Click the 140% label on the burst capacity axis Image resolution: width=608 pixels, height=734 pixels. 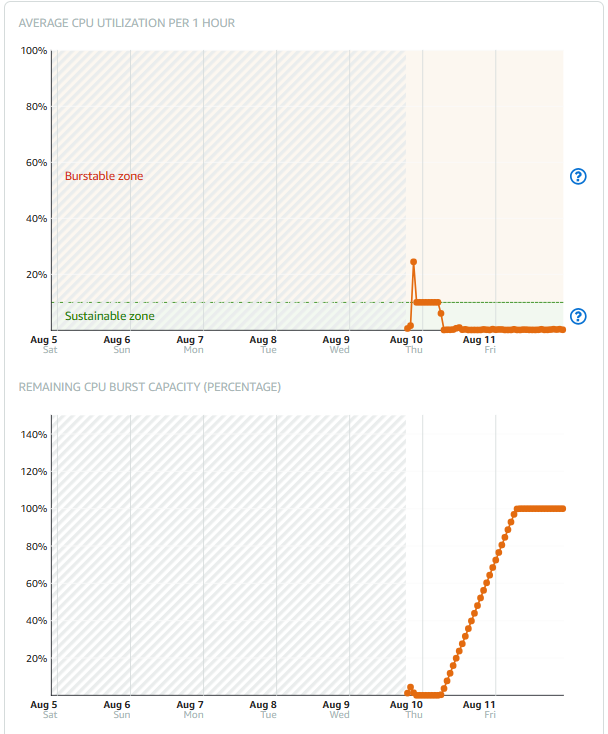[34, 435]
